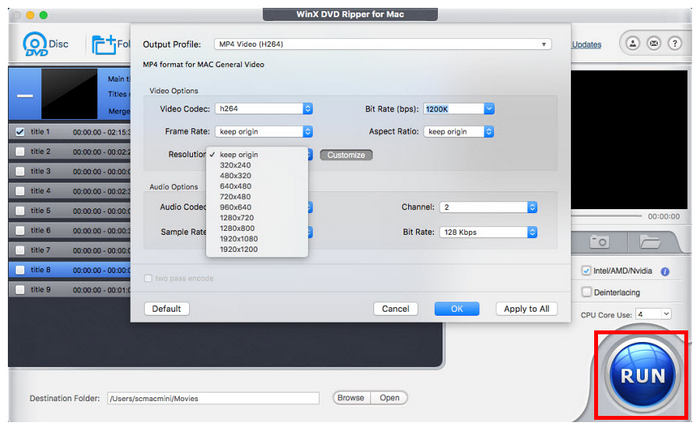Open the audio Bit Rate 128 Kbps dropdown

click(x=488, y=232)
